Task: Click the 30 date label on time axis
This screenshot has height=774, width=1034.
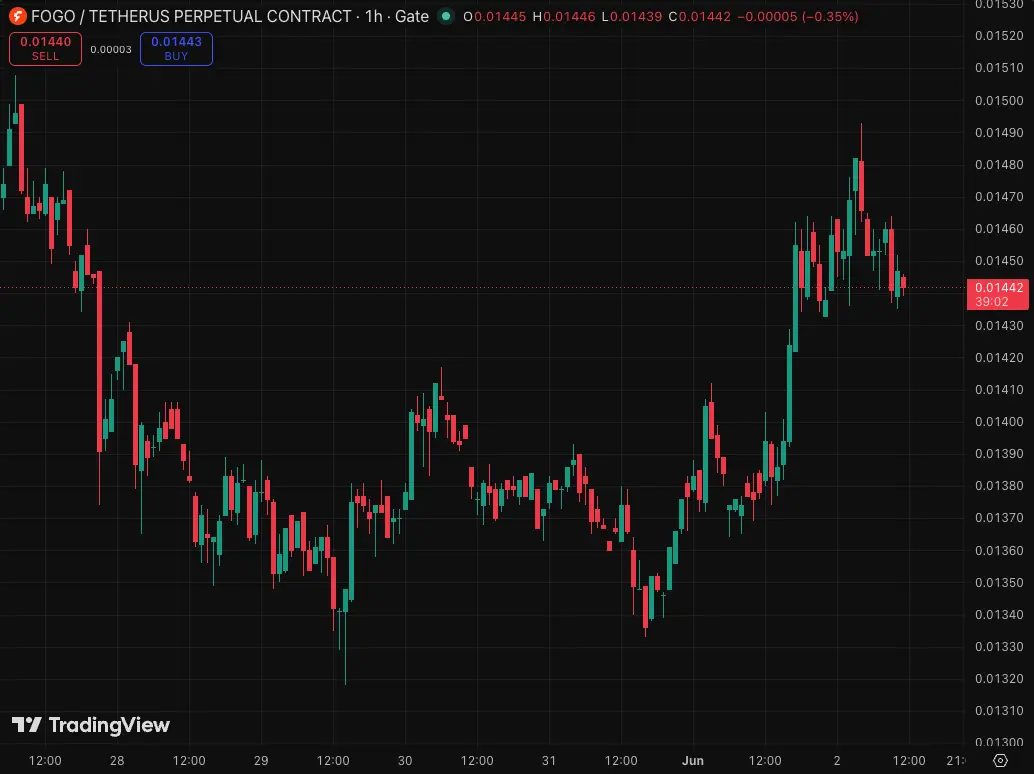Action: click(x=405, y=760)
